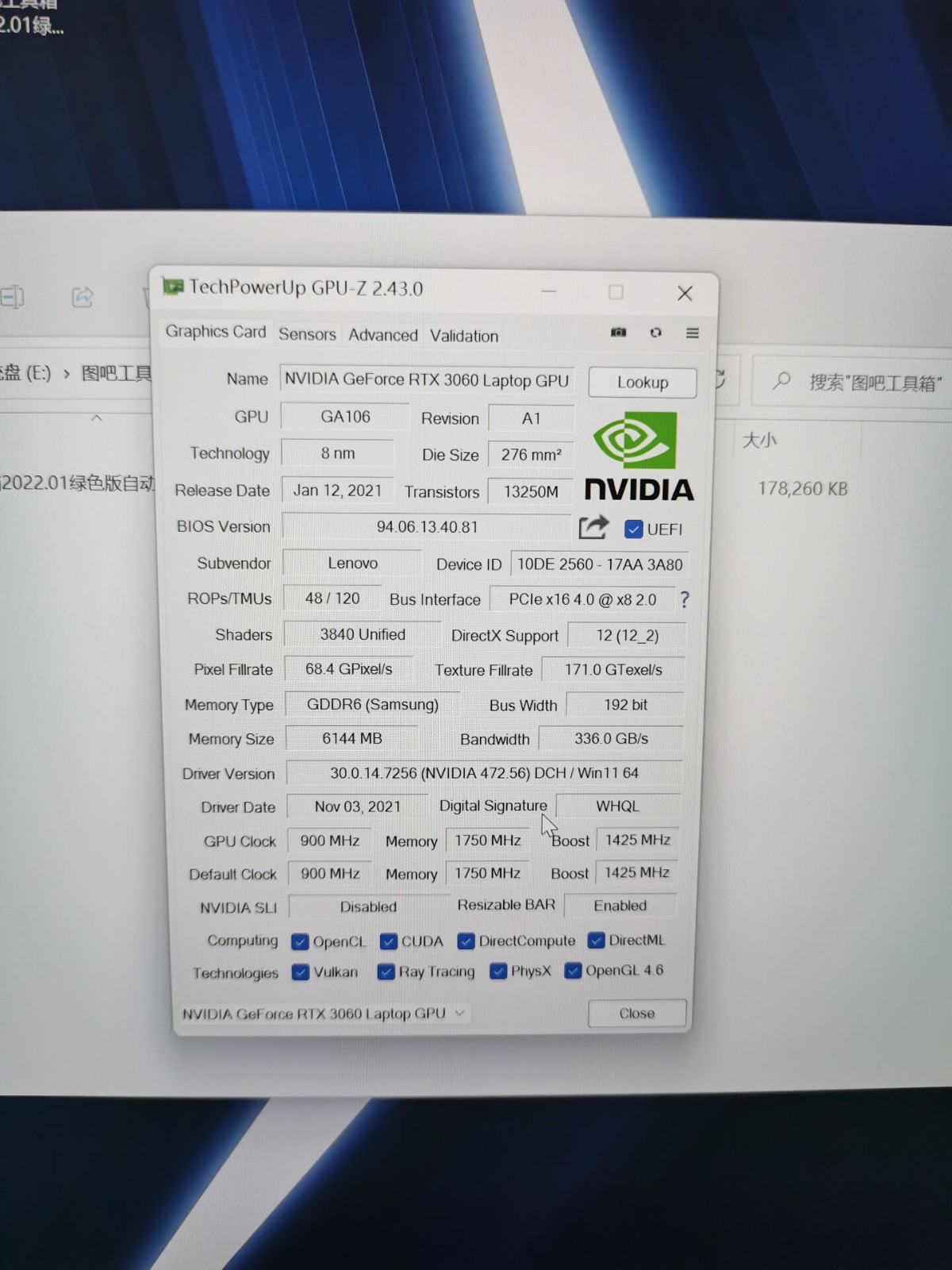
Task: Click the GPU Name field
Action: click(426, 380)
